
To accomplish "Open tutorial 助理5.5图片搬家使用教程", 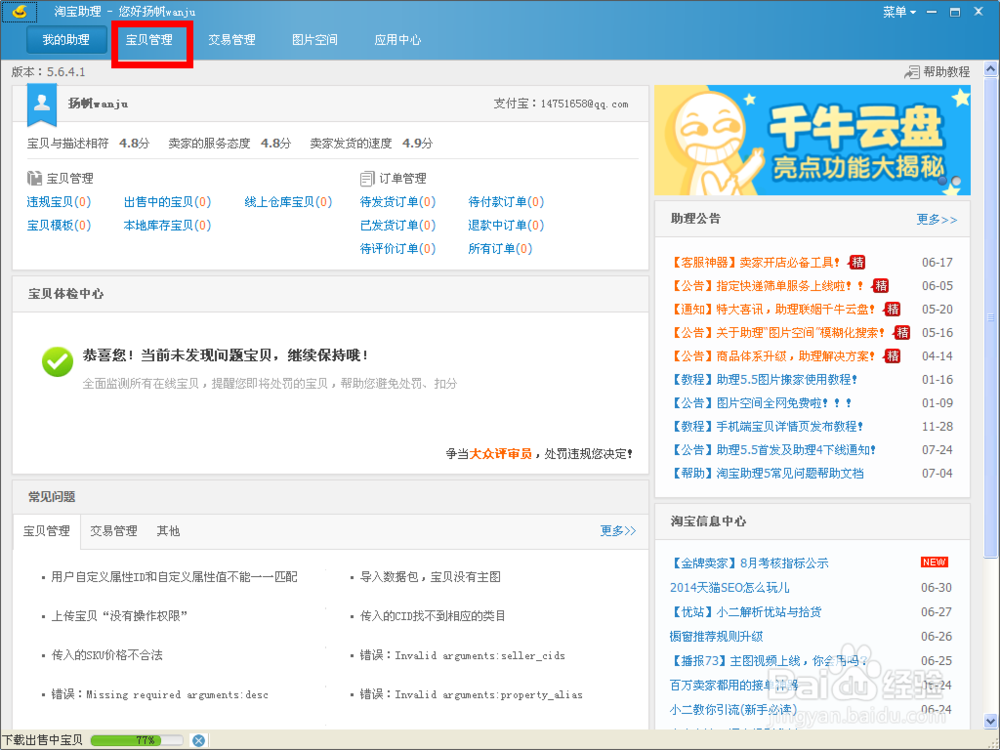I will (x=764, y=379).
